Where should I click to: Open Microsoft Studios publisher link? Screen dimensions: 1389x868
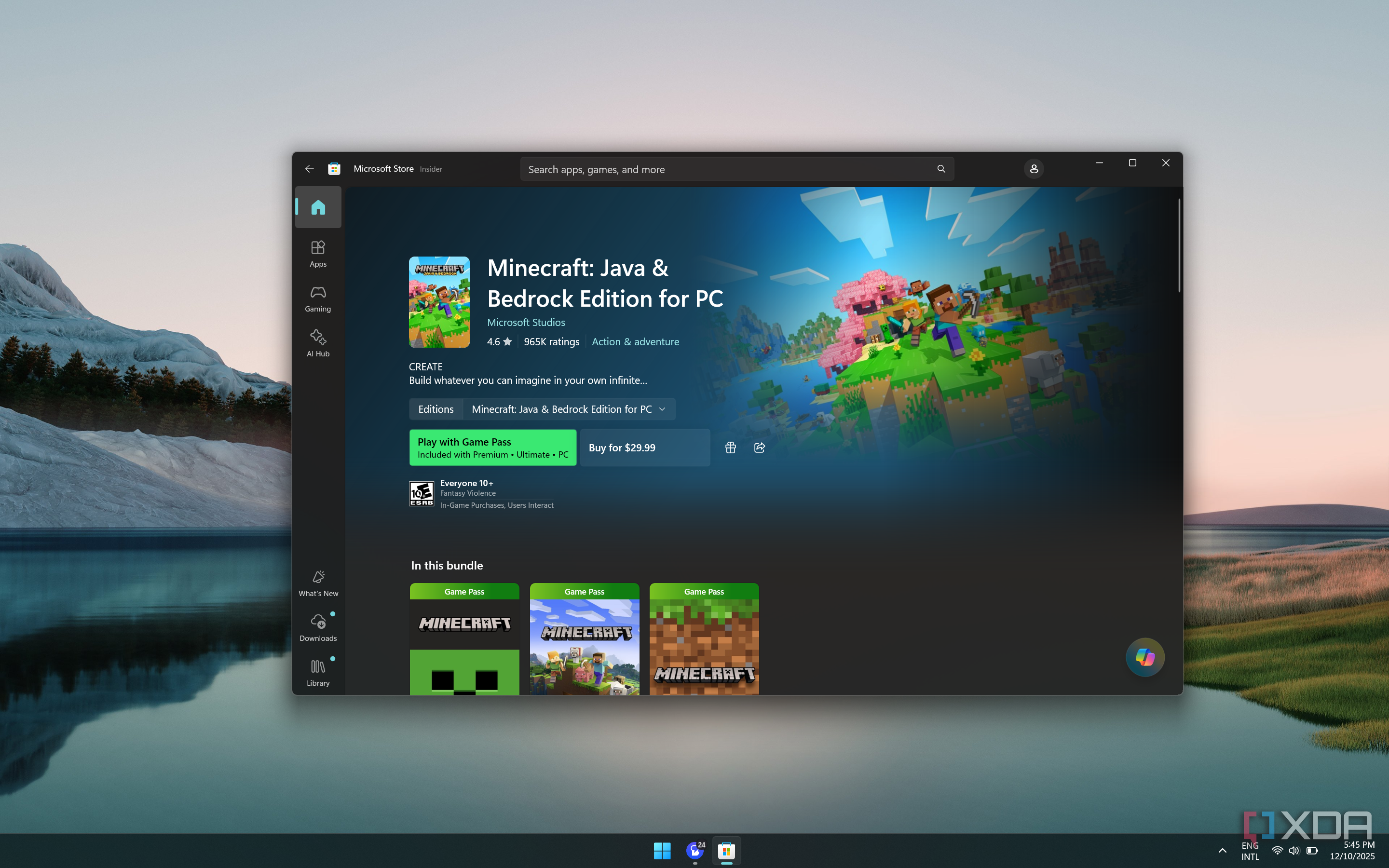[526, 323]
